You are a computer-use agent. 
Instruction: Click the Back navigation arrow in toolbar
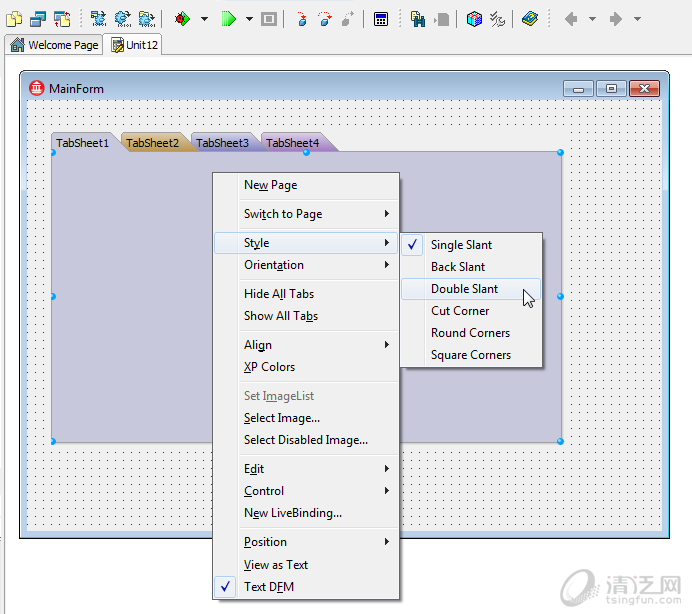571,19
